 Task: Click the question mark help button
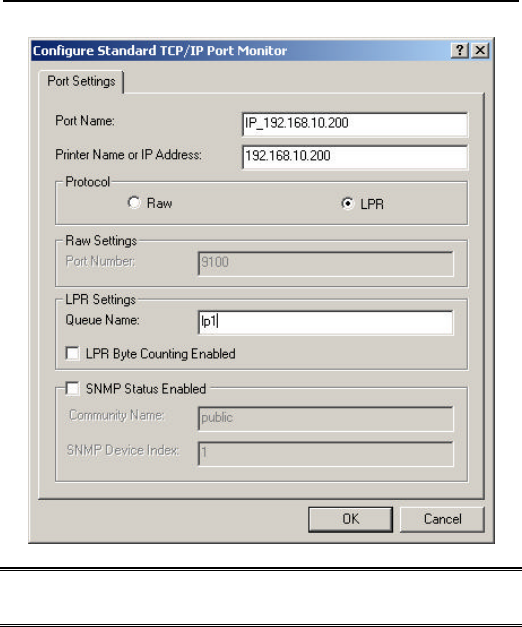click(460, 50)
